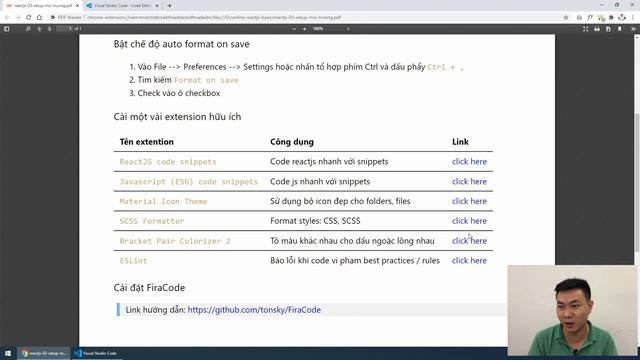This screenshot has width=640, height=360.
Task: Toggle the PDF viewer sidebar
Action: (7, 29)
